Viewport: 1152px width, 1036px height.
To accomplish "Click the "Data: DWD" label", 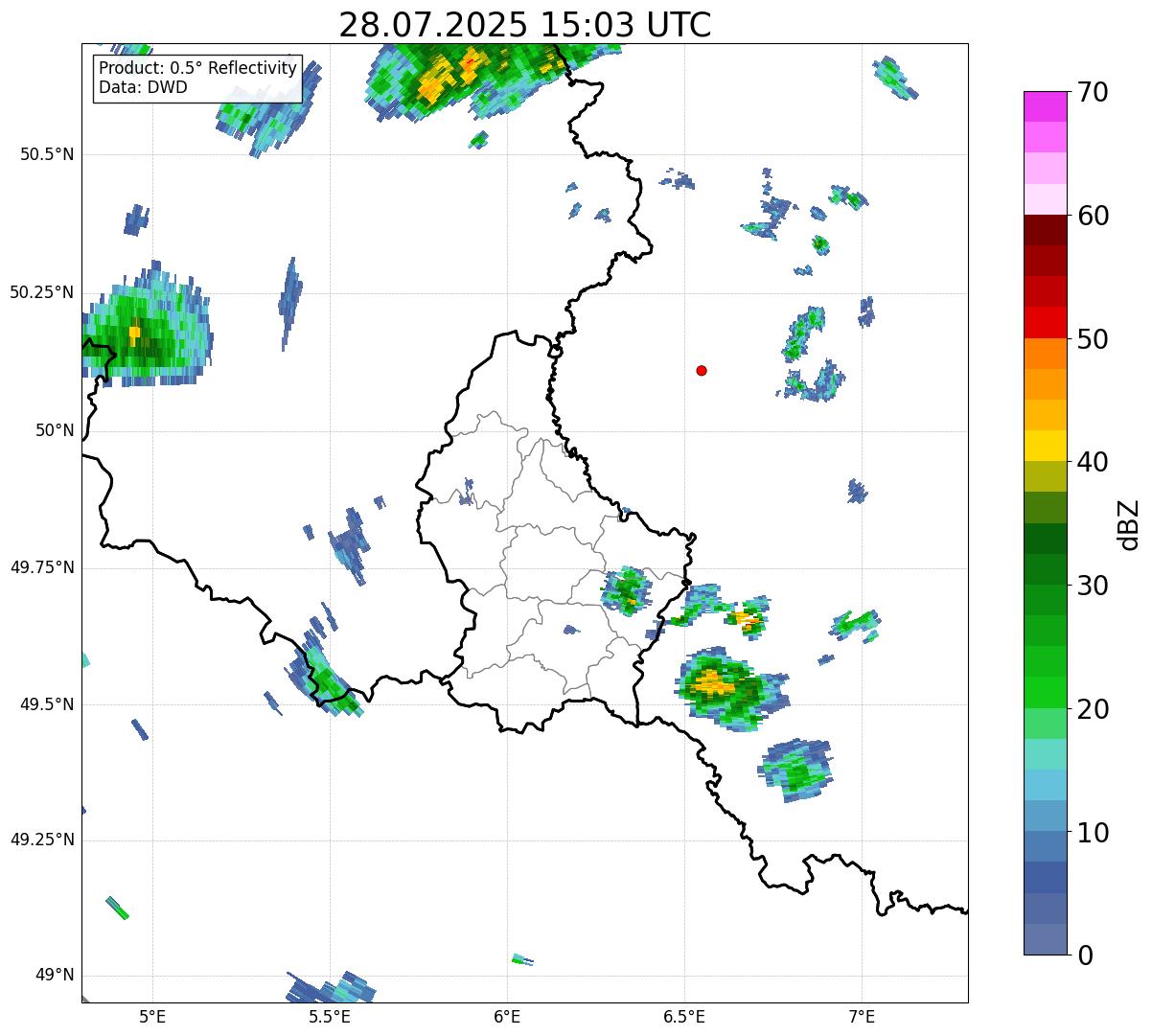I will 143,87.
